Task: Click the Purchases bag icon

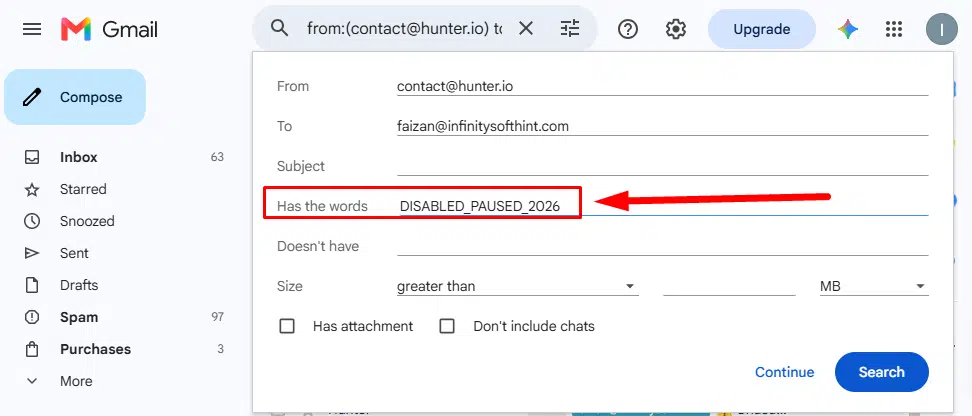Action: pos(32,349)
